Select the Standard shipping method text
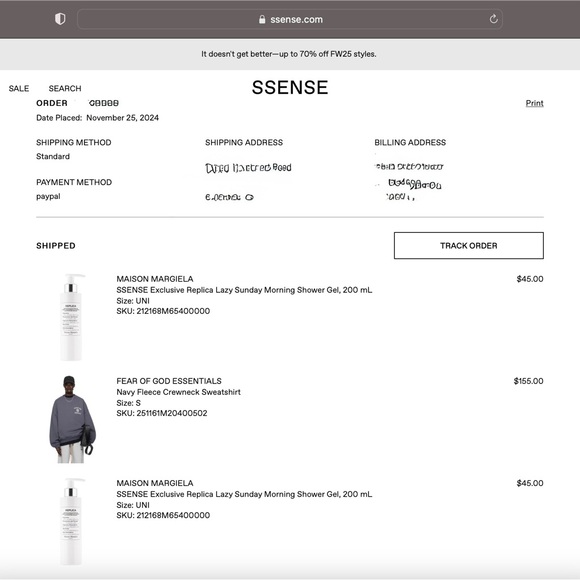Screen dimensions: 580x580 [x=53, y=156]
